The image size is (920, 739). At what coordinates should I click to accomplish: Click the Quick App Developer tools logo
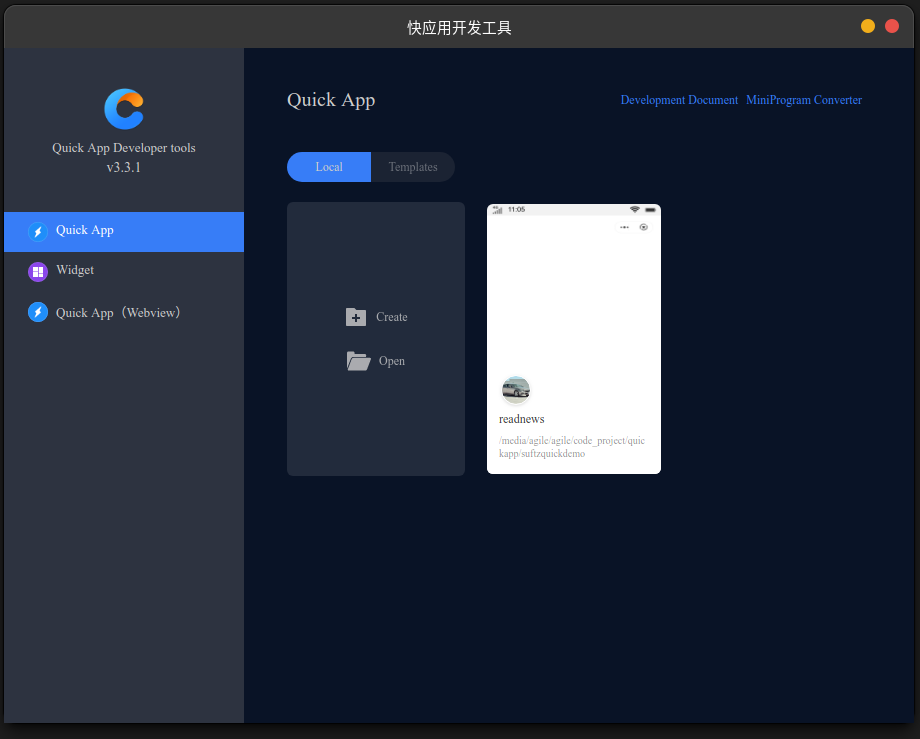(124, 109)
